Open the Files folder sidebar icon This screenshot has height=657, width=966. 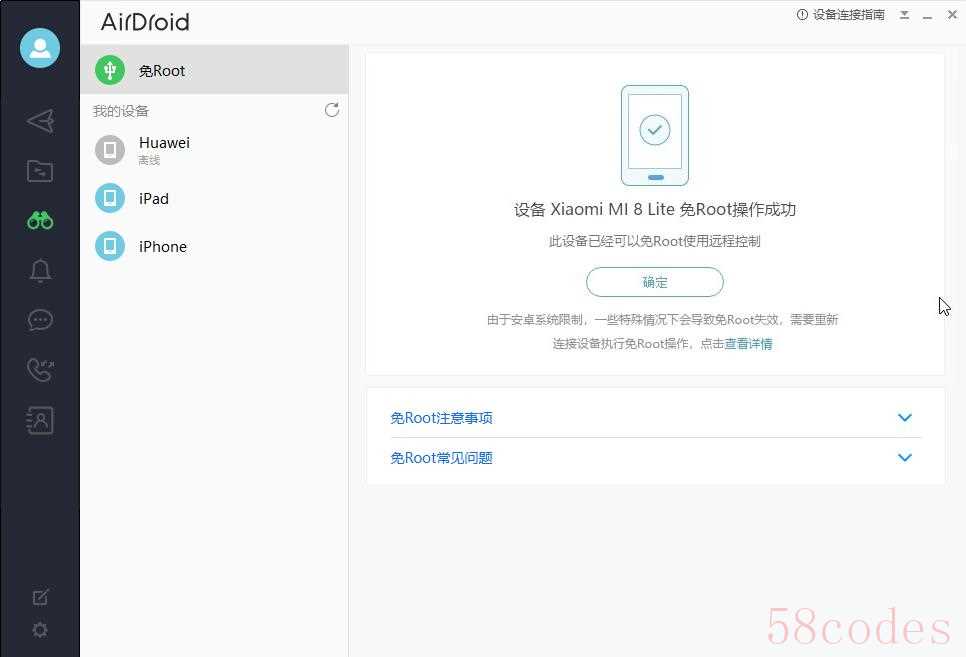[40, 171]
